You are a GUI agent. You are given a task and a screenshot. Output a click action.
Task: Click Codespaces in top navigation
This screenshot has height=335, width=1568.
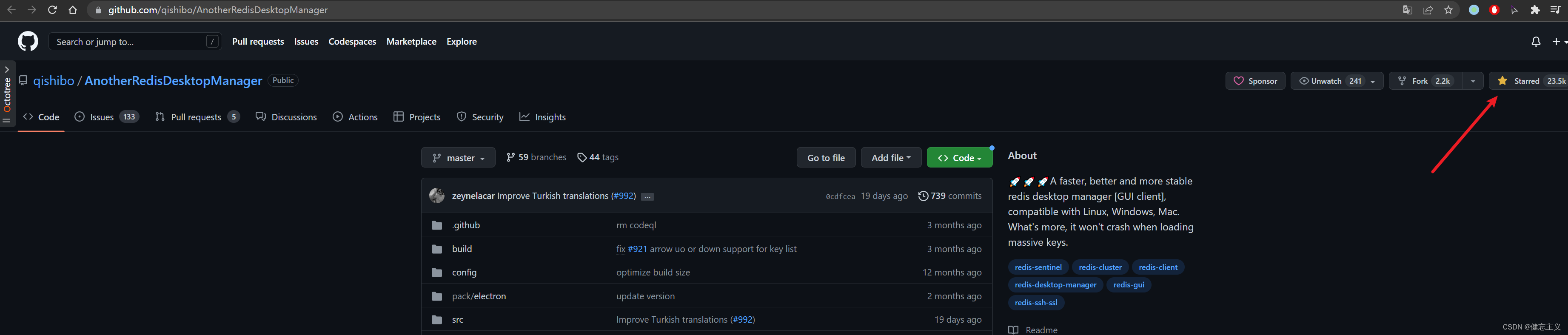point(352,41)
